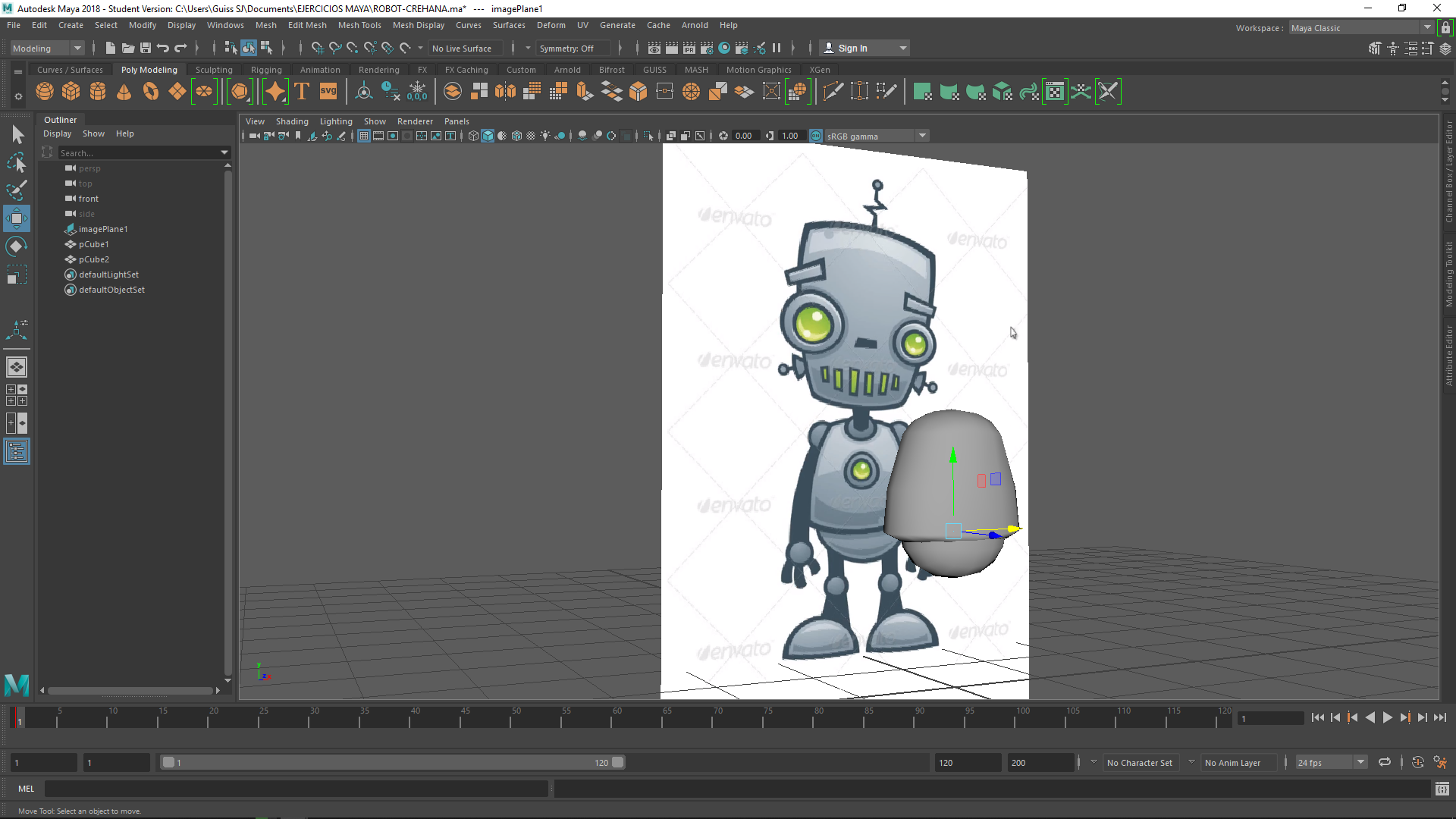This screenshot has width=1456, height=819.
Task: Select the Multi-Cut knife tool
Action: click(x=833, y=92)
